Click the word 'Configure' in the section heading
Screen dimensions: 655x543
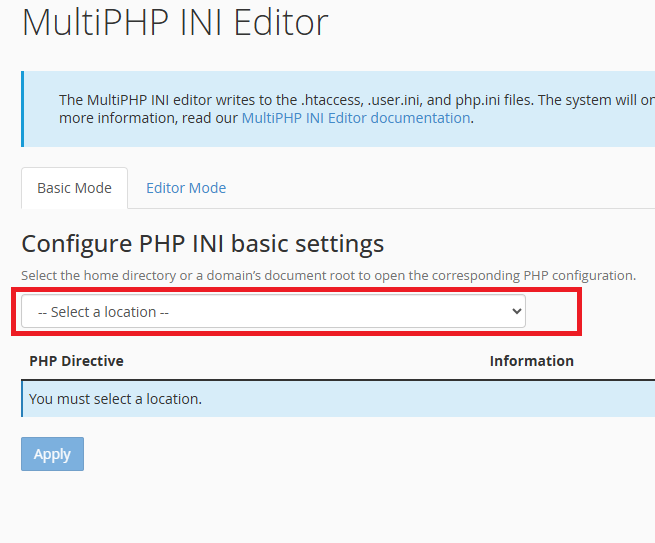75,244
